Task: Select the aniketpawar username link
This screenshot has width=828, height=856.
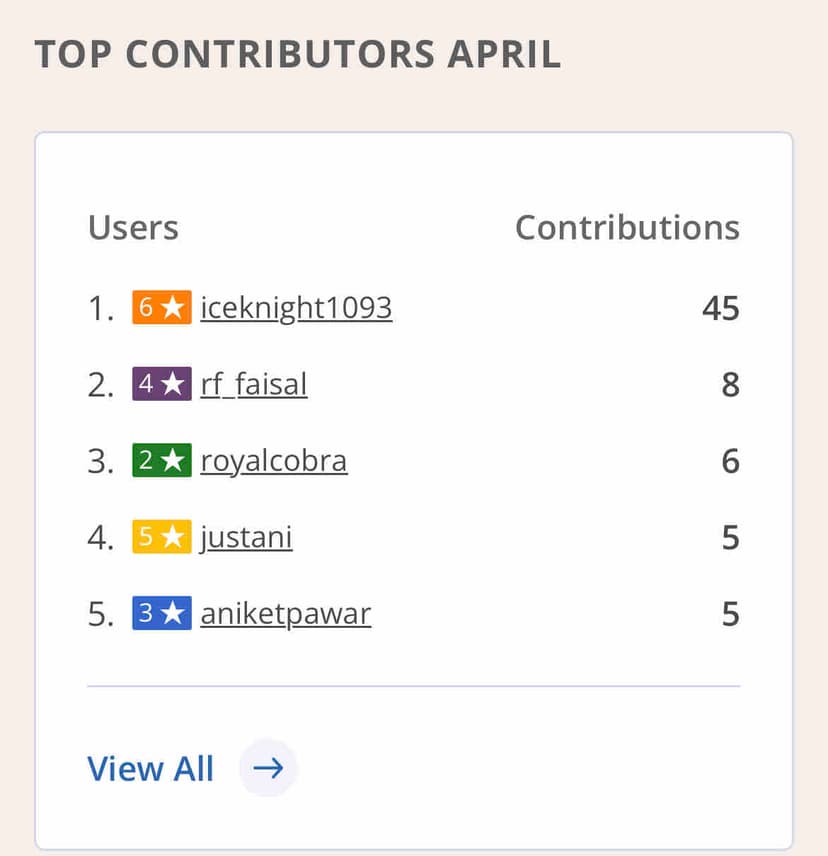Action: [x=286, y=614]
